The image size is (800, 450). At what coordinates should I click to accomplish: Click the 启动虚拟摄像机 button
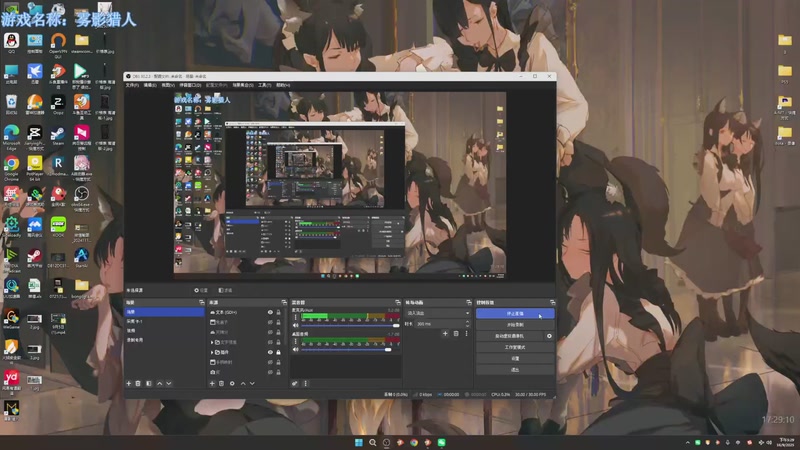coord(510,336)
